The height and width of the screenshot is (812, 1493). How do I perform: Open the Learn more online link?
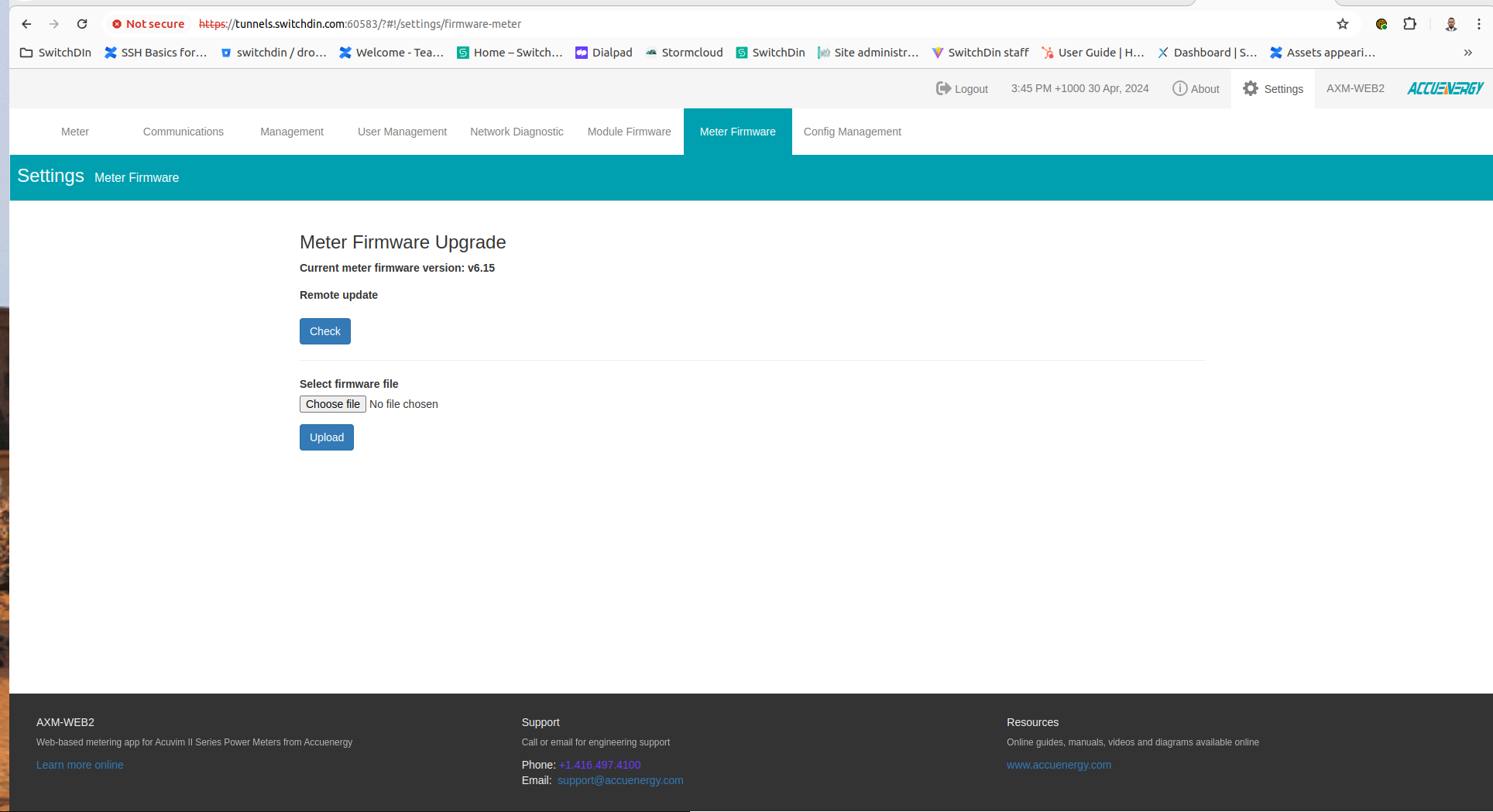click(x=80, y=765)
